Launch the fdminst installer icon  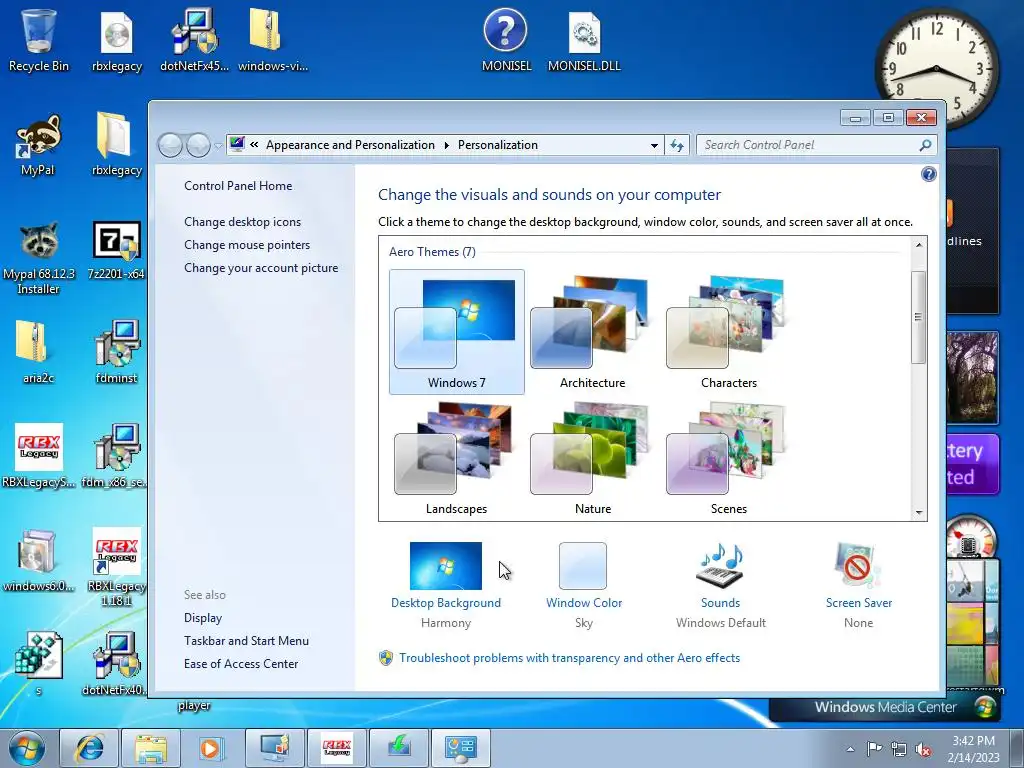(x=117, y=353)
